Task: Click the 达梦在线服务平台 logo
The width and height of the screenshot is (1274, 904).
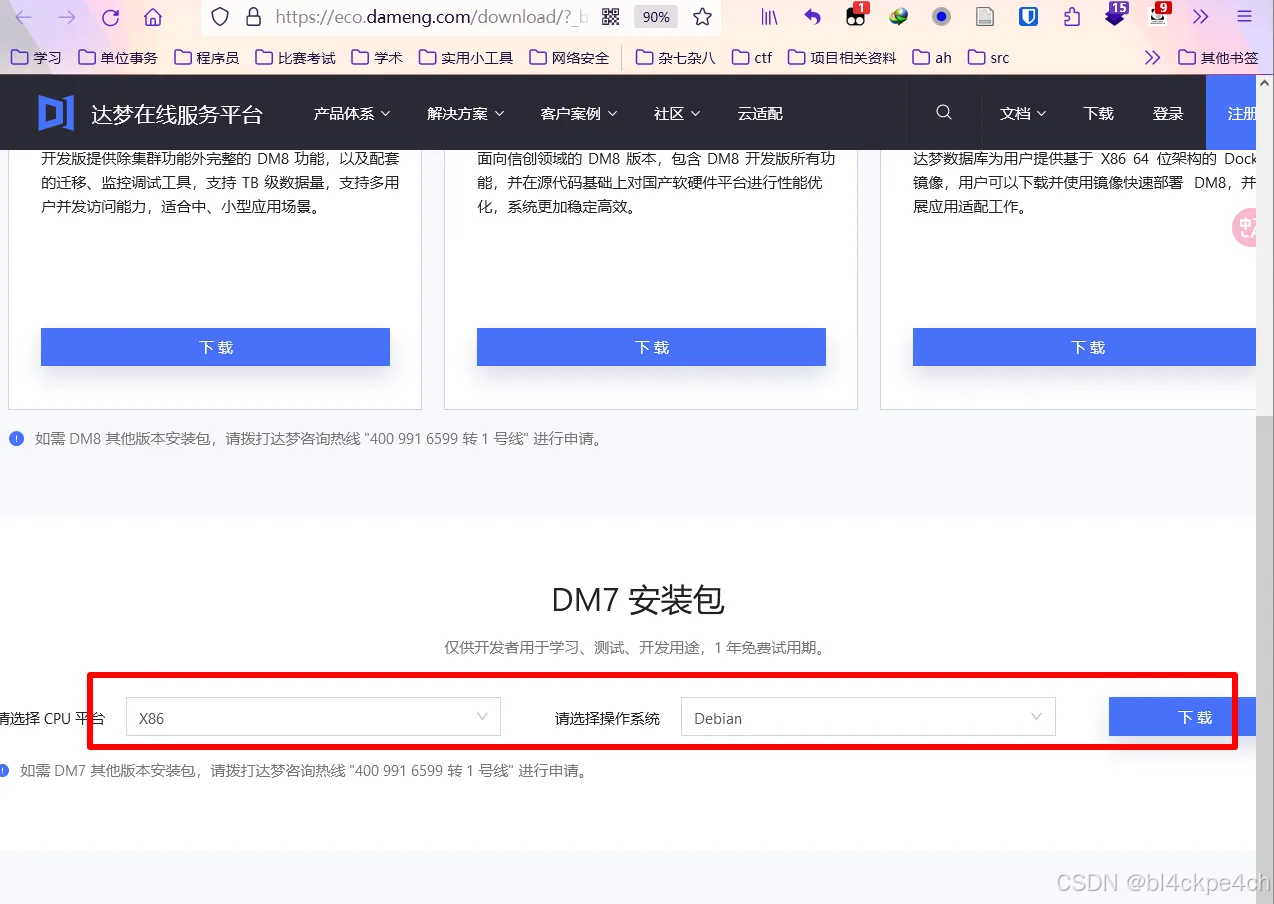Action: 150,114
